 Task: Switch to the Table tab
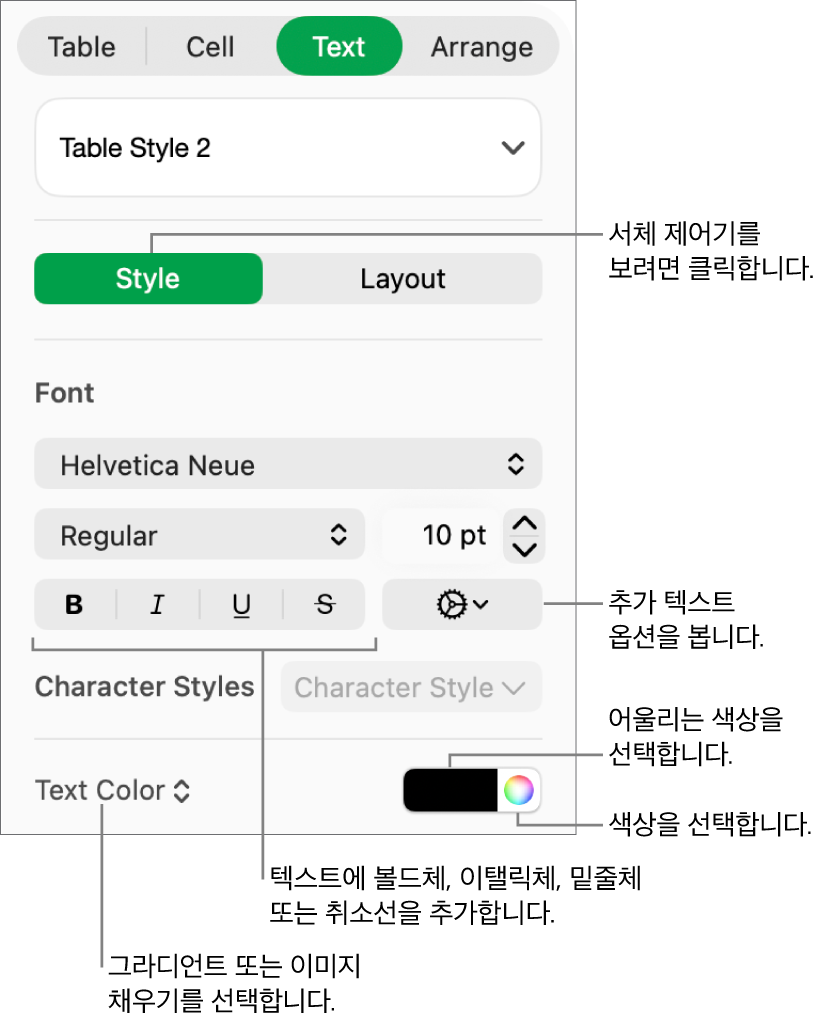82,47
